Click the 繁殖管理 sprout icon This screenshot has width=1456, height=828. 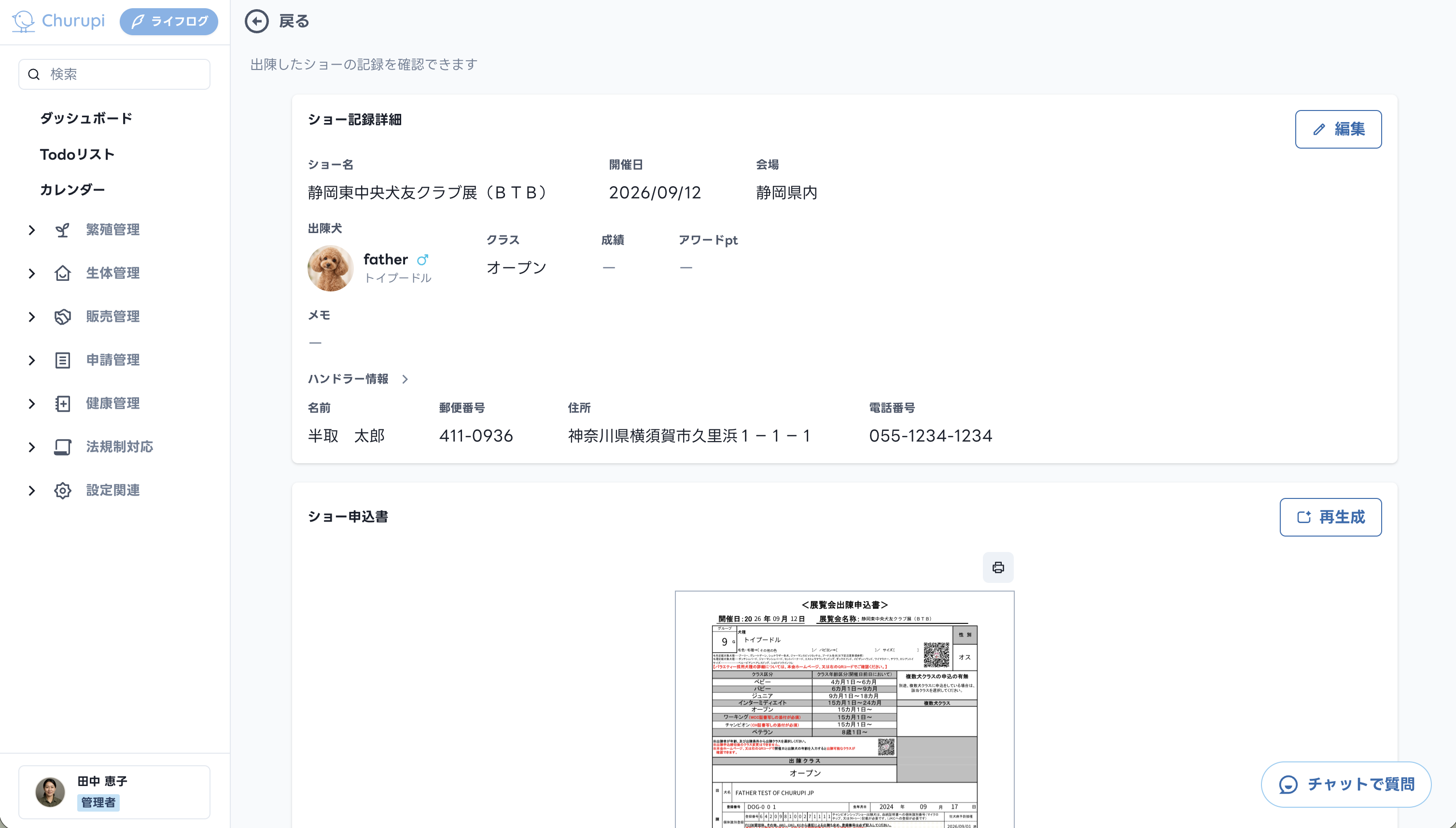click(63, 230)
